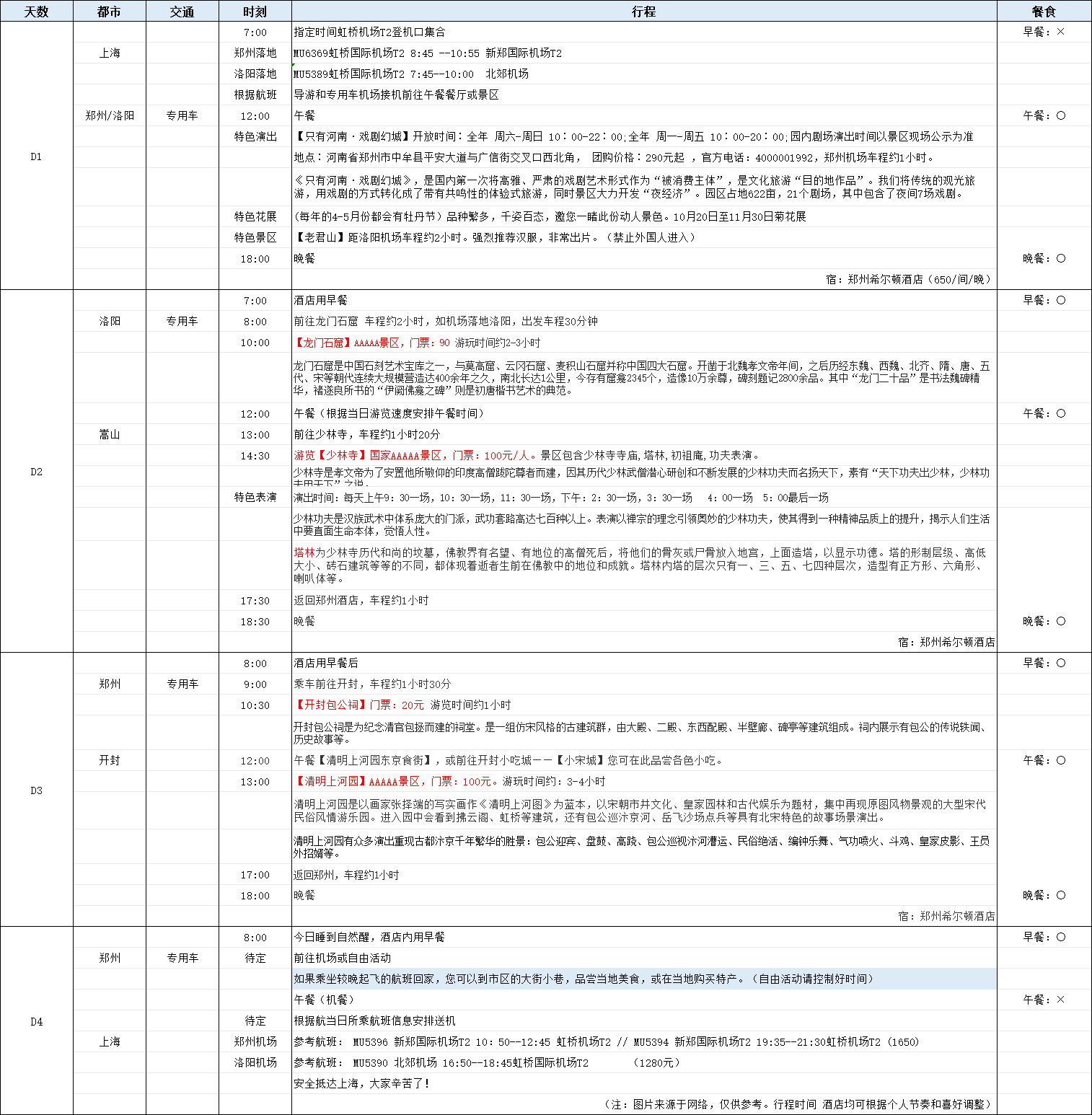Click the 安全抵达上海 closing cell

361,1083
